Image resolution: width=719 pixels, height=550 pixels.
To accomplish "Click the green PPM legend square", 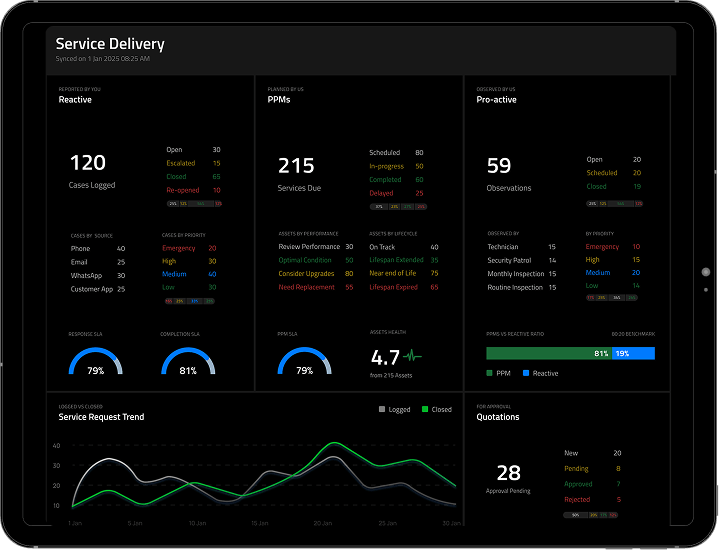I will (x=489, y=373).
